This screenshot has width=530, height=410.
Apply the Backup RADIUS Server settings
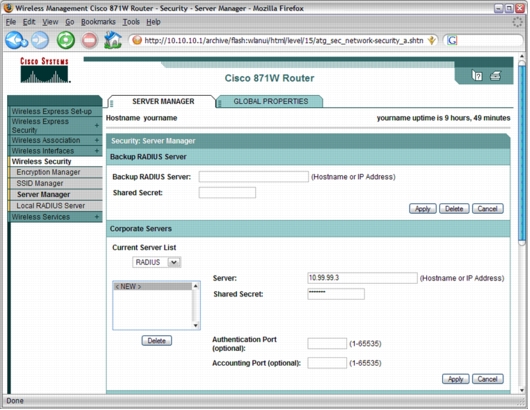[423, 209]
